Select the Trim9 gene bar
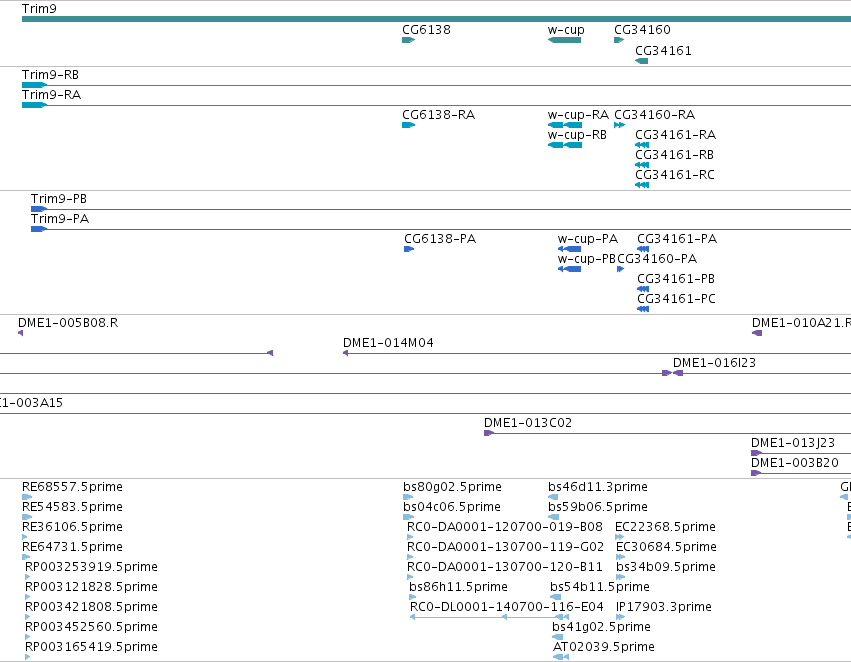 click(x=436, y=19)
